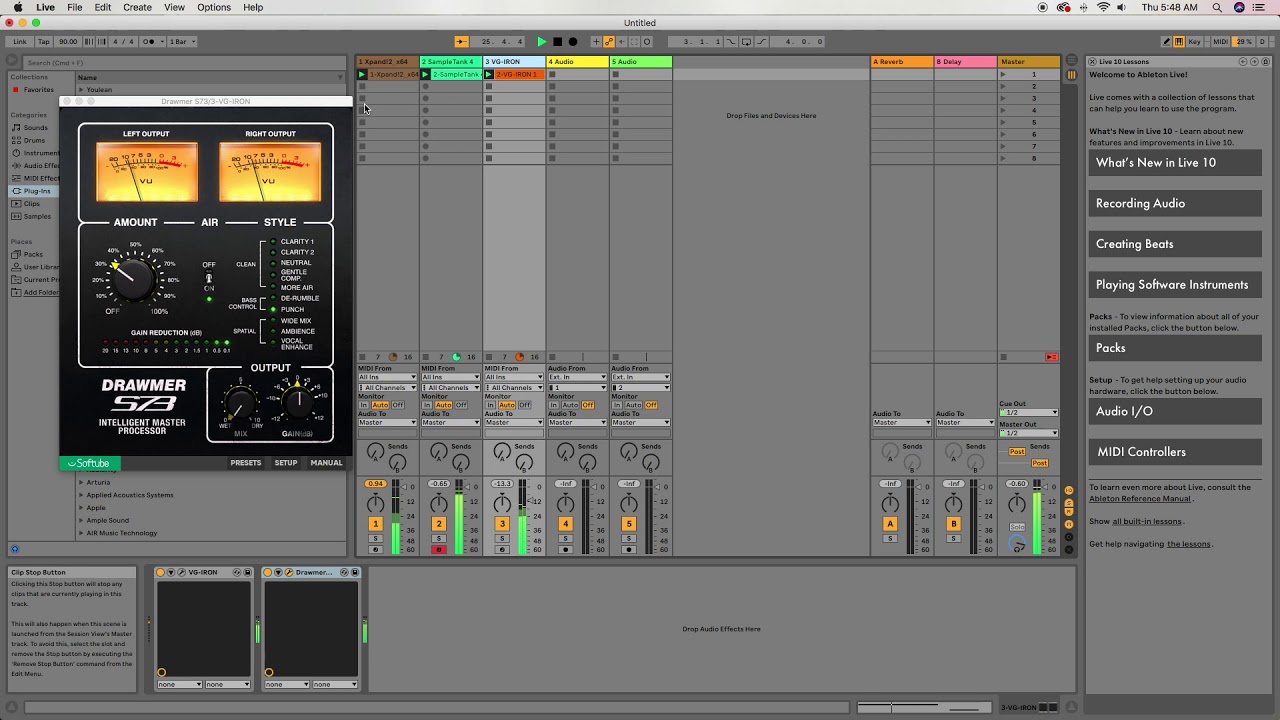Viewport: 1280px width, 720px height.
Task: Click Drawmer output MIX knob
Action: pos(240,404)
